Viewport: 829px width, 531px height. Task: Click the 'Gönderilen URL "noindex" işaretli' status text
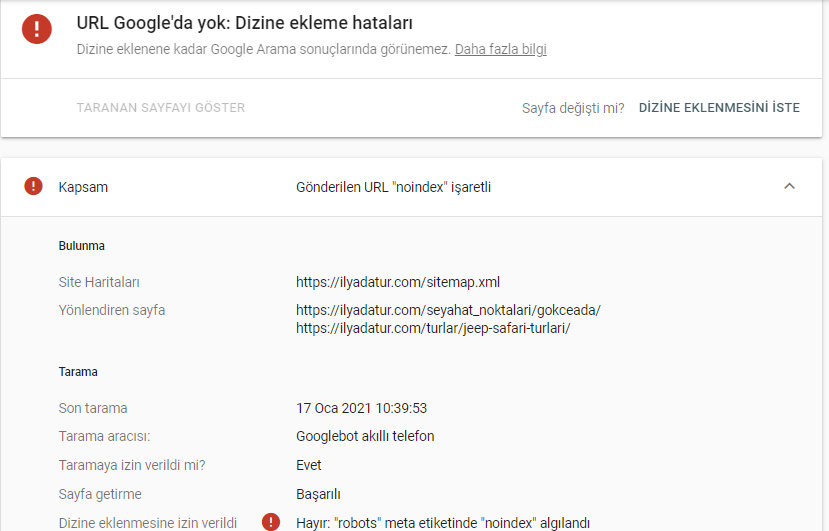point(393,187)
